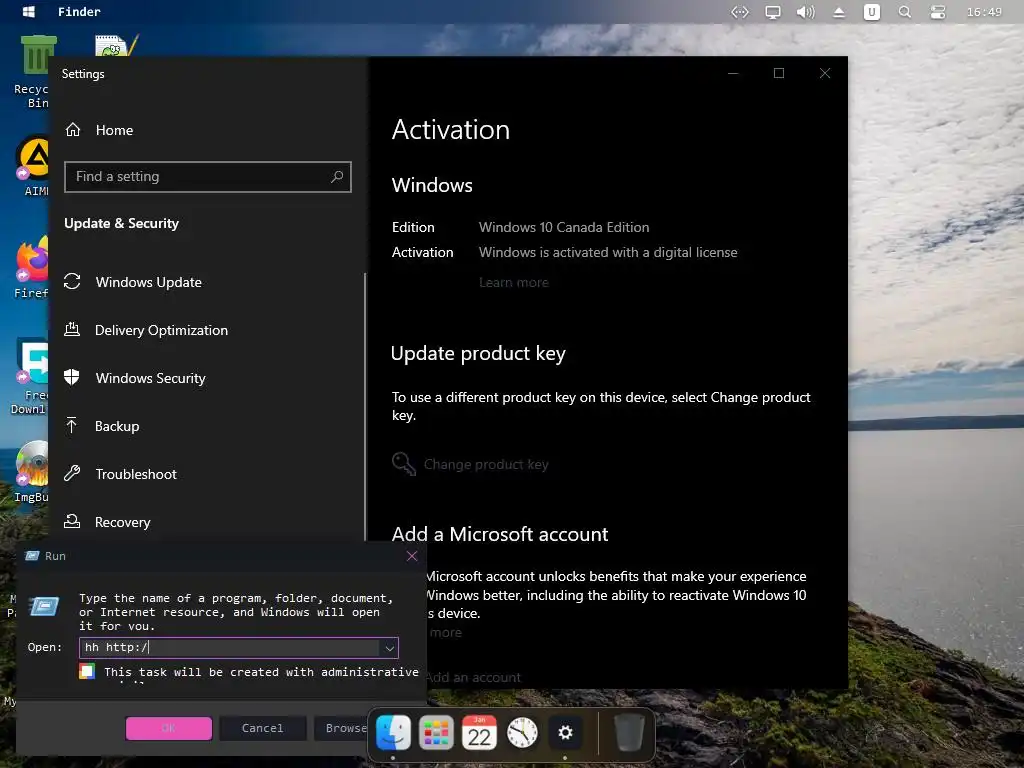This screenshot has height=768, width=1024.
Task: Click the shield icon beside administrative note
Action: [87, 671]
